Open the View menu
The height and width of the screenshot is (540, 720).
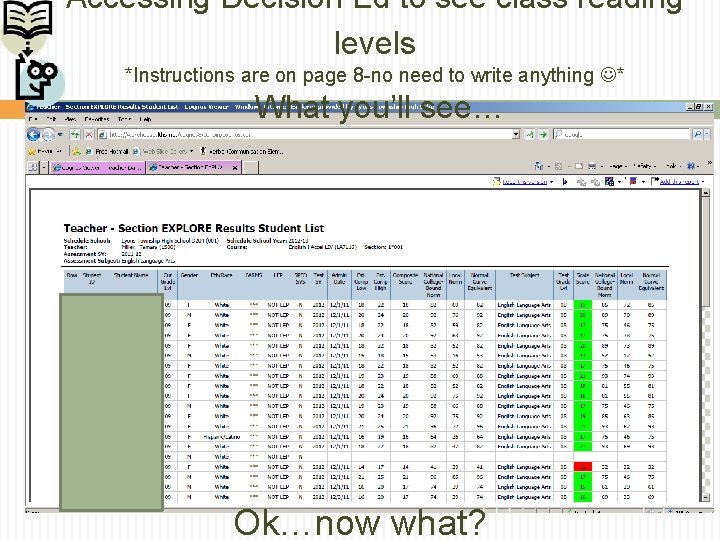click(x=70, y=119)
